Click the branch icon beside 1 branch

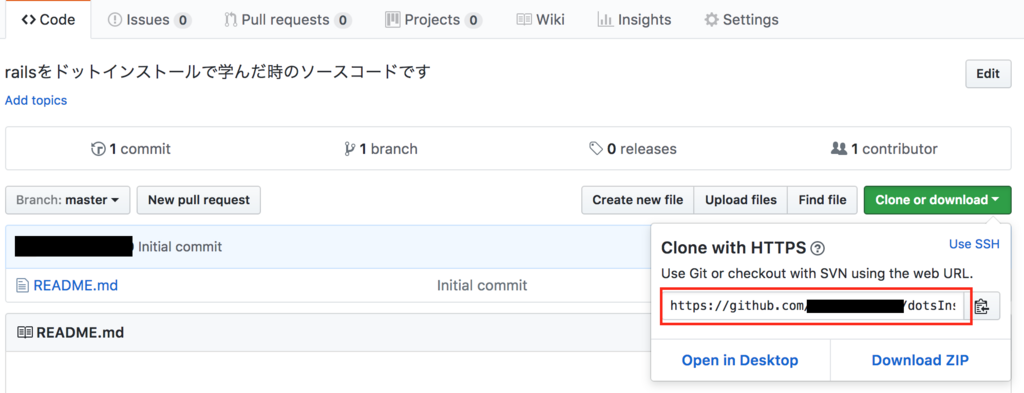tap(349, 149)
